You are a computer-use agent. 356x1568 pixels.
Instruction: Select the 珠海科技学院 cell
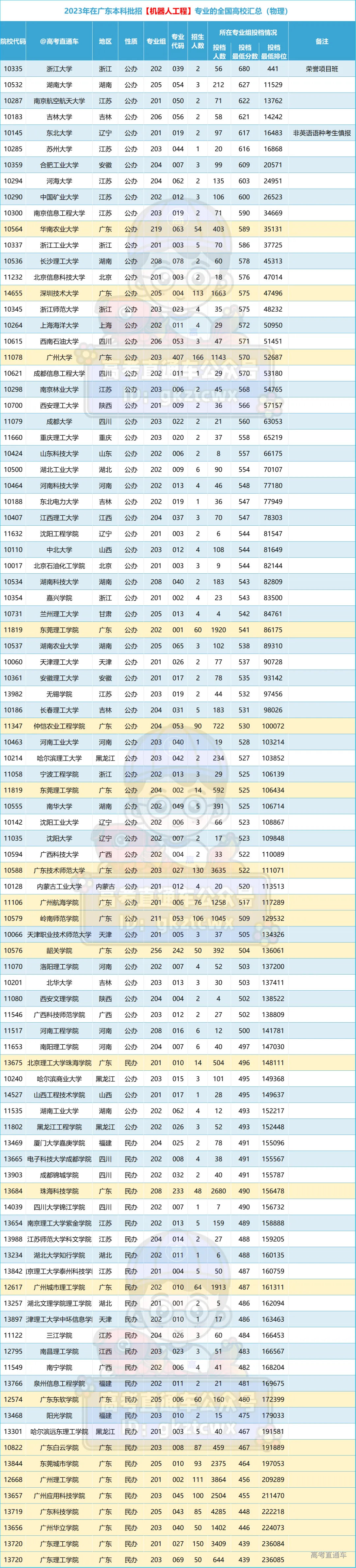(59, 1191)
